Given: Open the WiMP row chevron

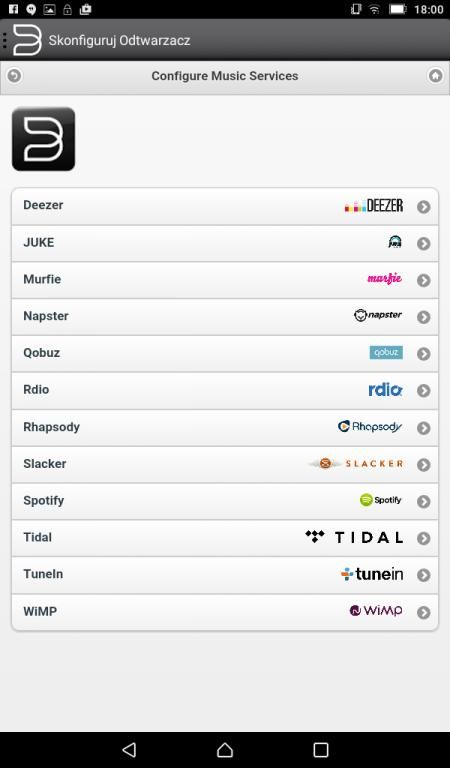Looking at the screenshot, I should 424,612.
